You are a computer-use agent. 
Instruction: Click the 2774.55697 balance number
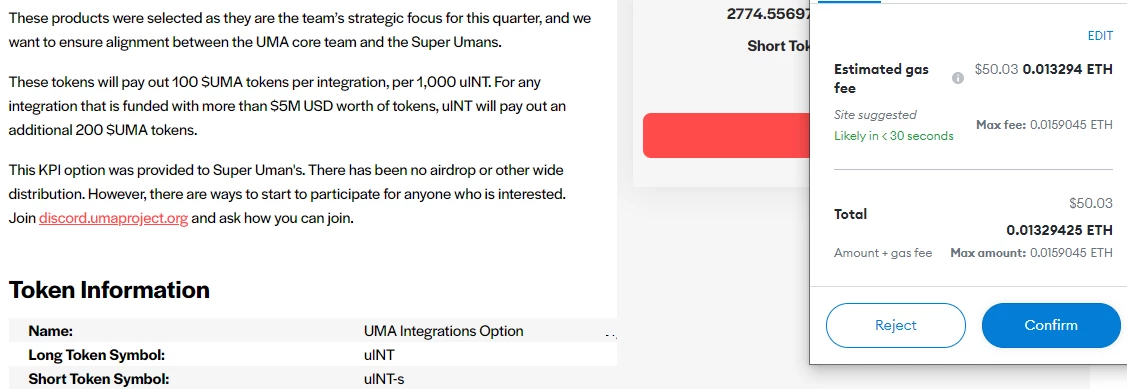[768, 13]
